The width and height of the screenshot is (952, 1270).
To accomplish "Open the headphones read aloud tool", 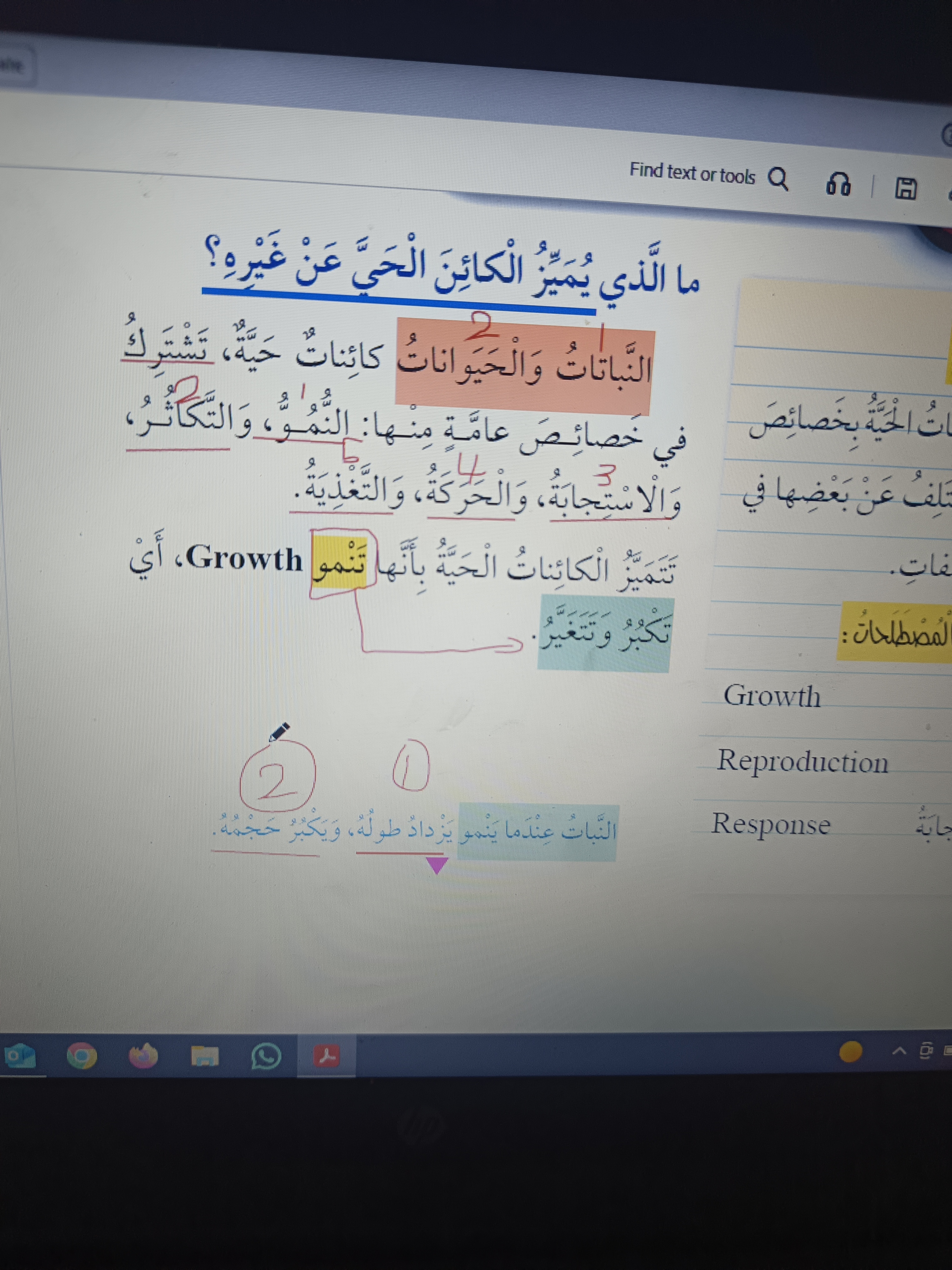I will [x=838, y=184].
